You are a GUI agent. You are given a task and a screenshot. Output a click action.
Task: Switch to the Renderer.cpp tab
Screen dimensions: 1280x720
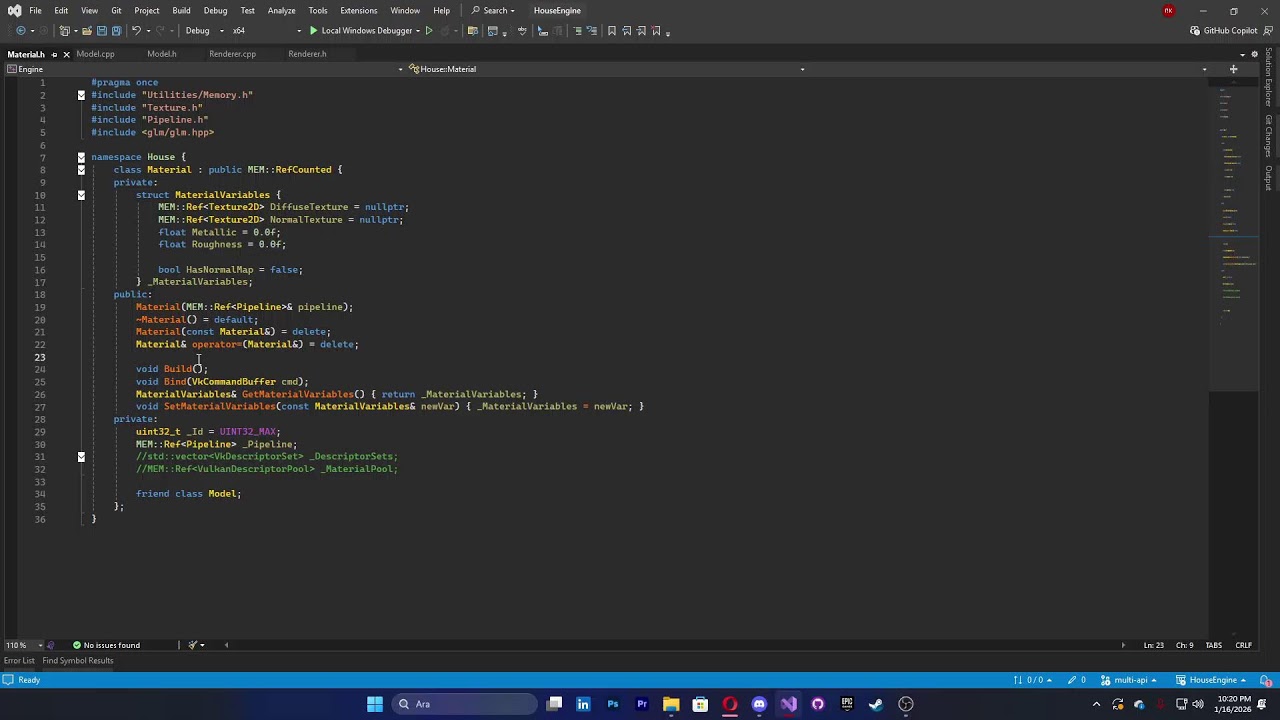click(232, 54)
